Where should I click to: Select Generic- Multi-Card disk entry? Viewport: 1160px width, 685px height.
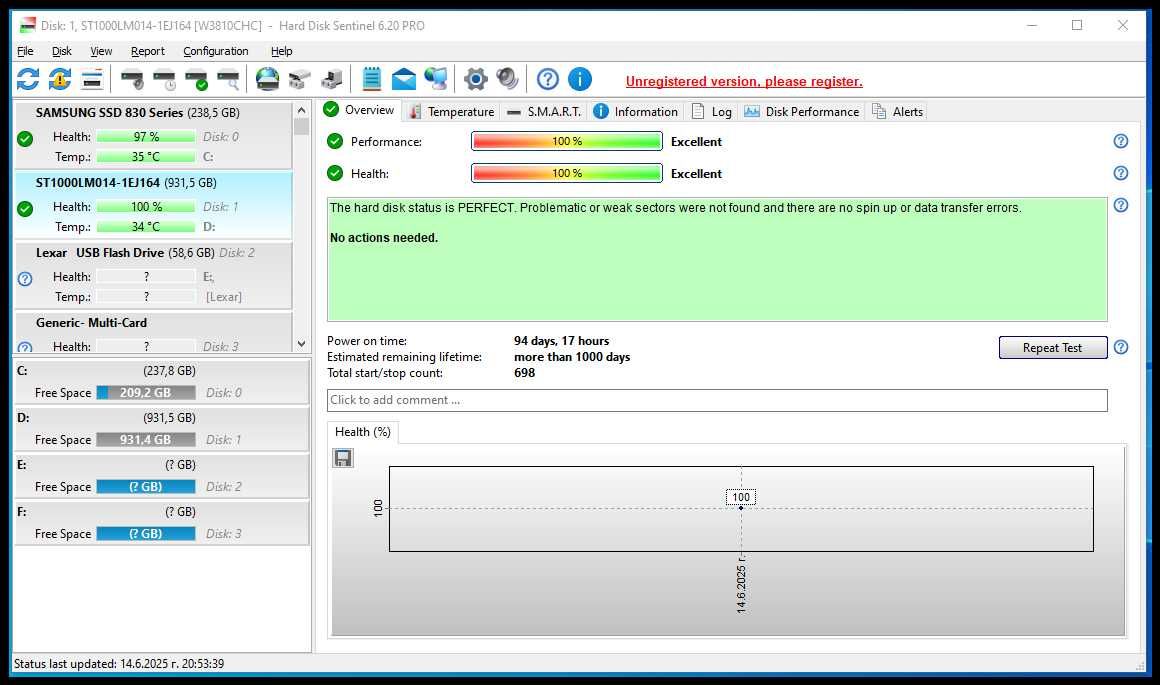coord(153,332)
